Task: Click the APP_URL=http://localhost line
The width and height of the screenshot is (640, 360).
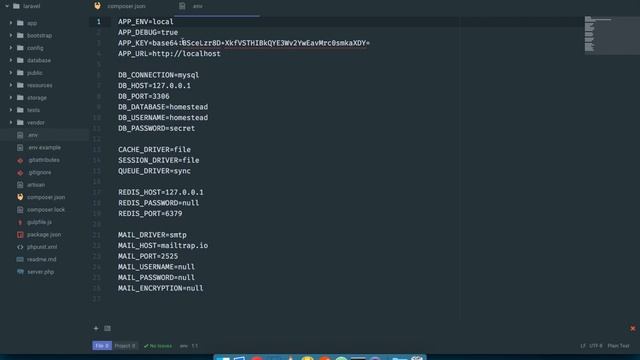Action: tap(169, 53)
